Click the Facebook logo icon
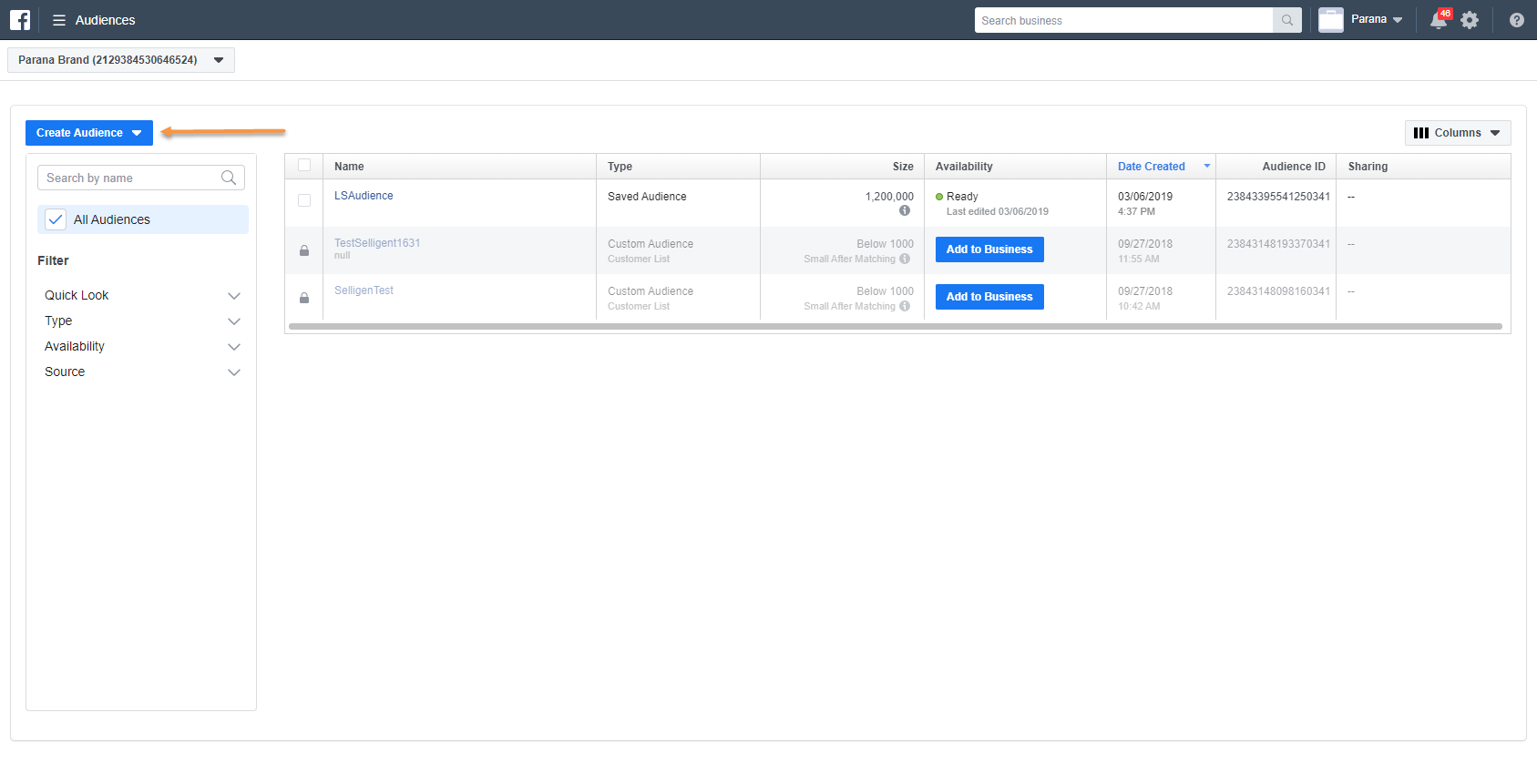Screen dimensions: 1537x784 [20, 20]
